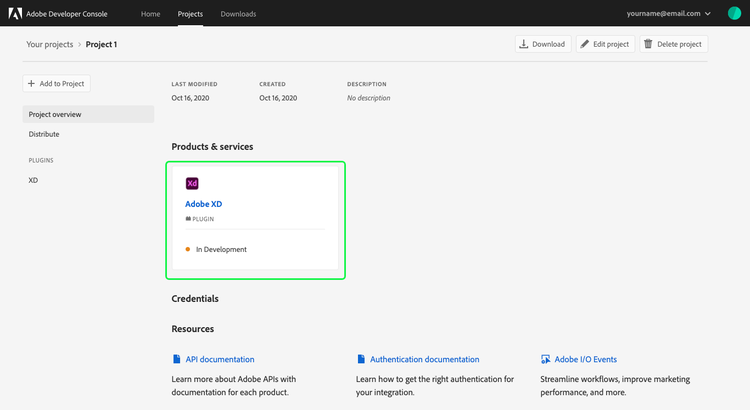Open the Adobe I/O Events link
750x410 pixels.
tap(585, 359)
